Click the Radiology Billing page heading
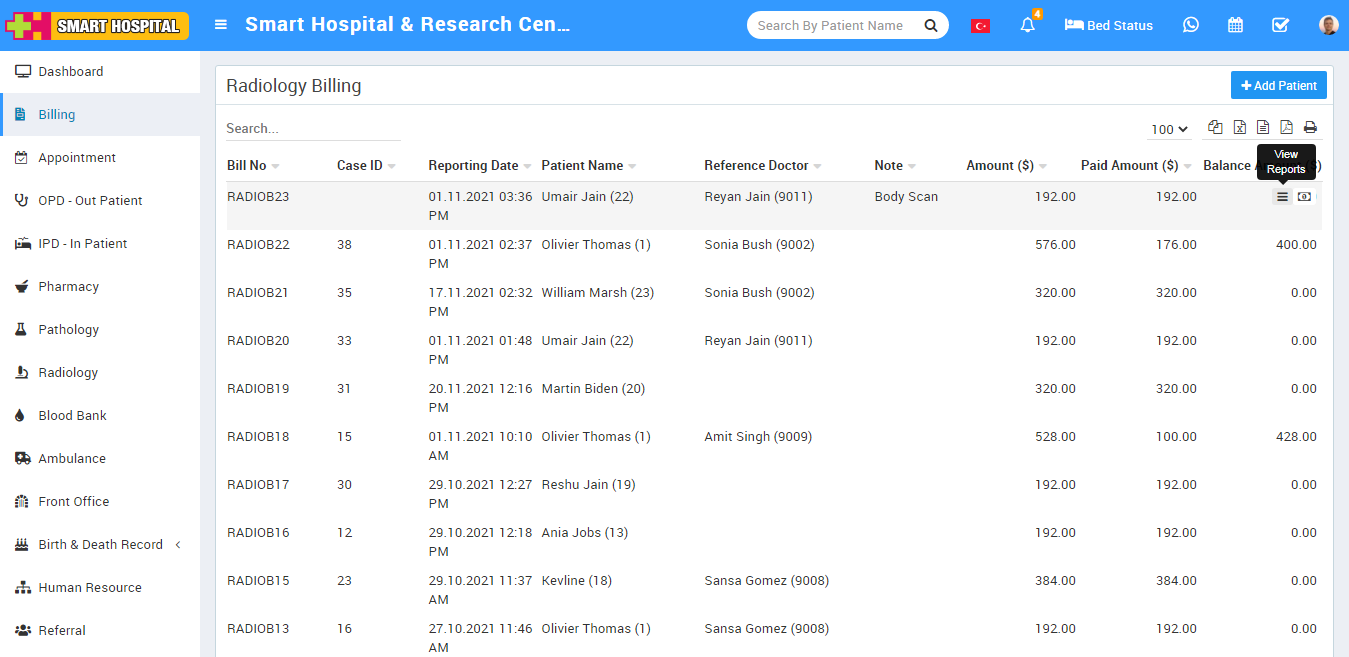 tap(294, 86)
